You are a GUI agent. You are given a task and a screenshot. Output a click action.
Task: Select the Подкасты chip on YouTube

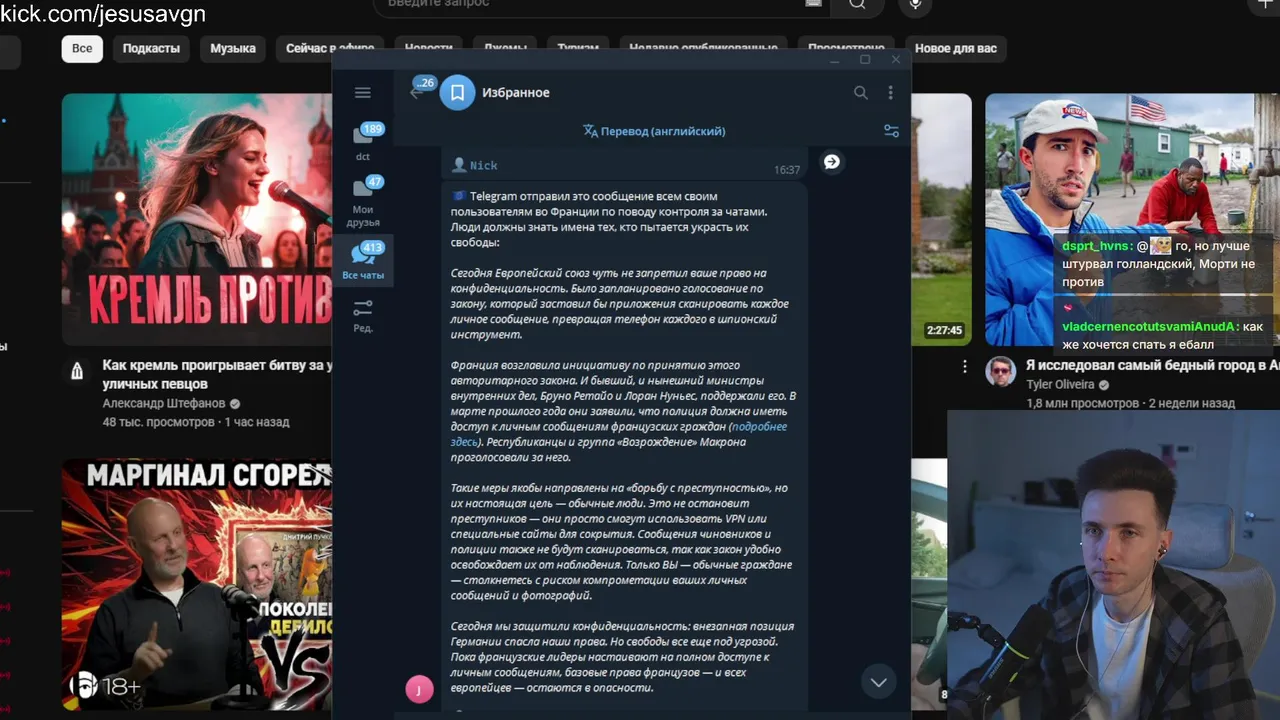[x=151, y=48]
